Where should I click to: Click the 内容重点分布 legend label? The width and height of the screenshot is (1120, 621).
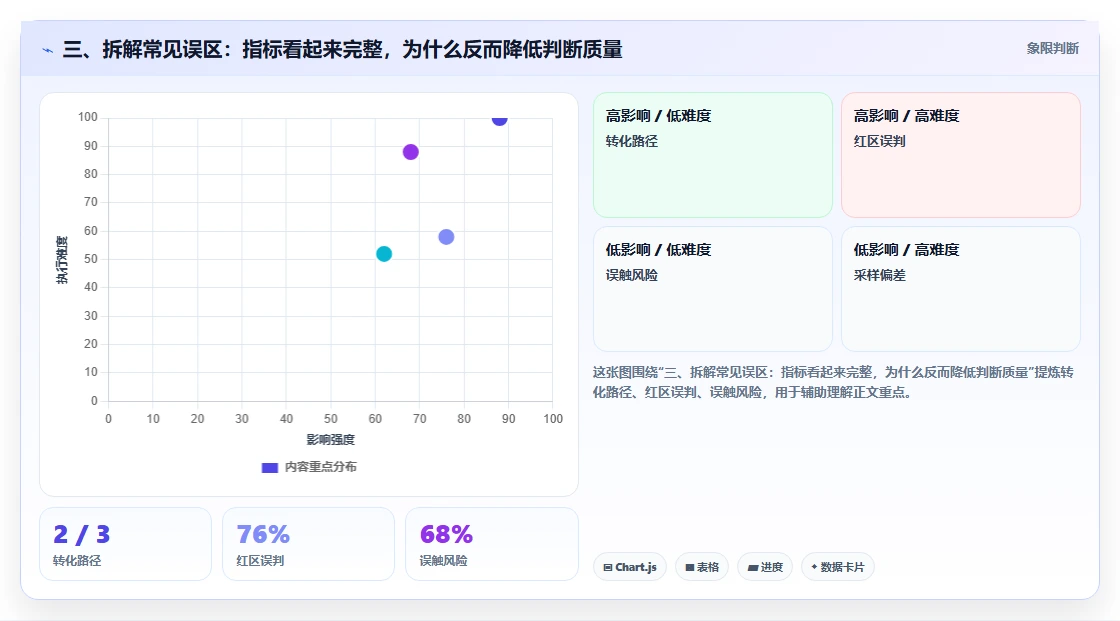coord(321,467)
